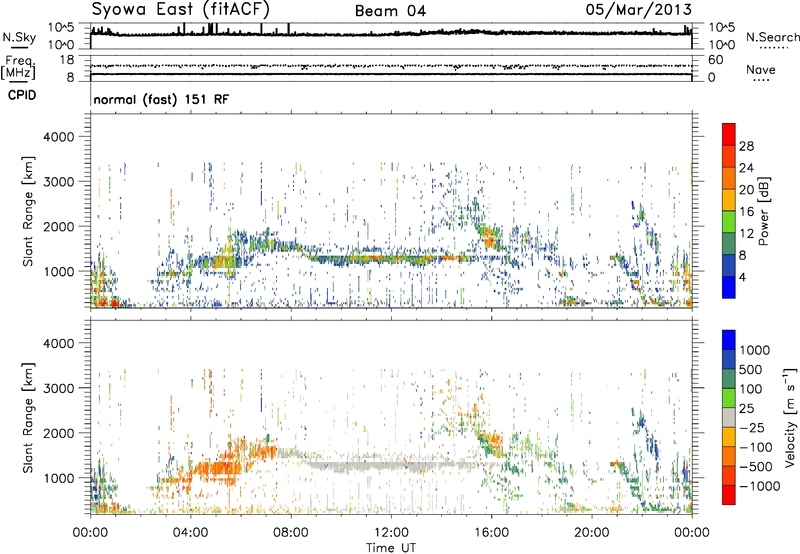The width and height of the screenshot is (800, 554).
Task: Select the plot title 'Syowa East (fitACF)'
Action: [181, 10]
